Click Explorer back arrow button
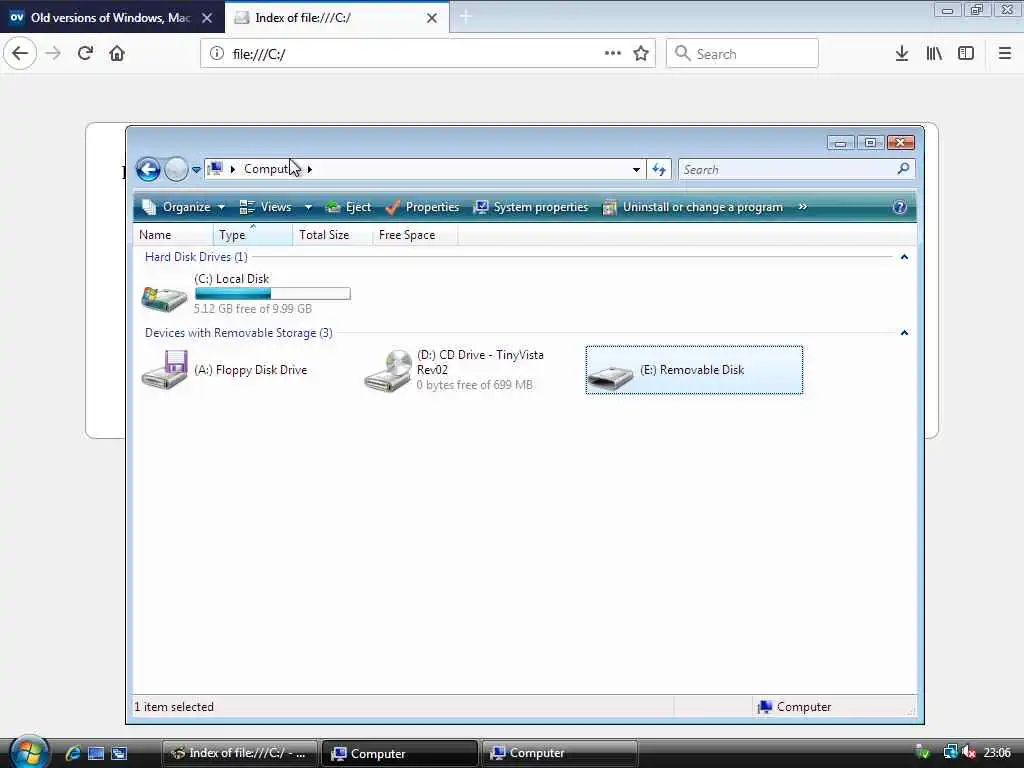Screen dimensions: 1024x768 [148, 170]
